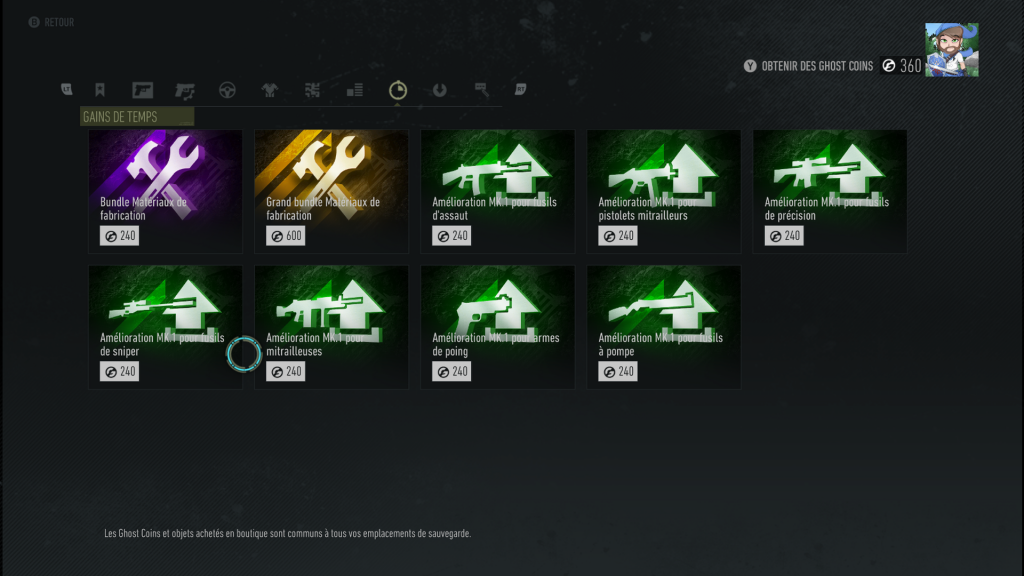Click the RT next category button
Image resolution: width=1024 pixels, height=576 pixels.
pyautogui.click(x=520, y=89)
